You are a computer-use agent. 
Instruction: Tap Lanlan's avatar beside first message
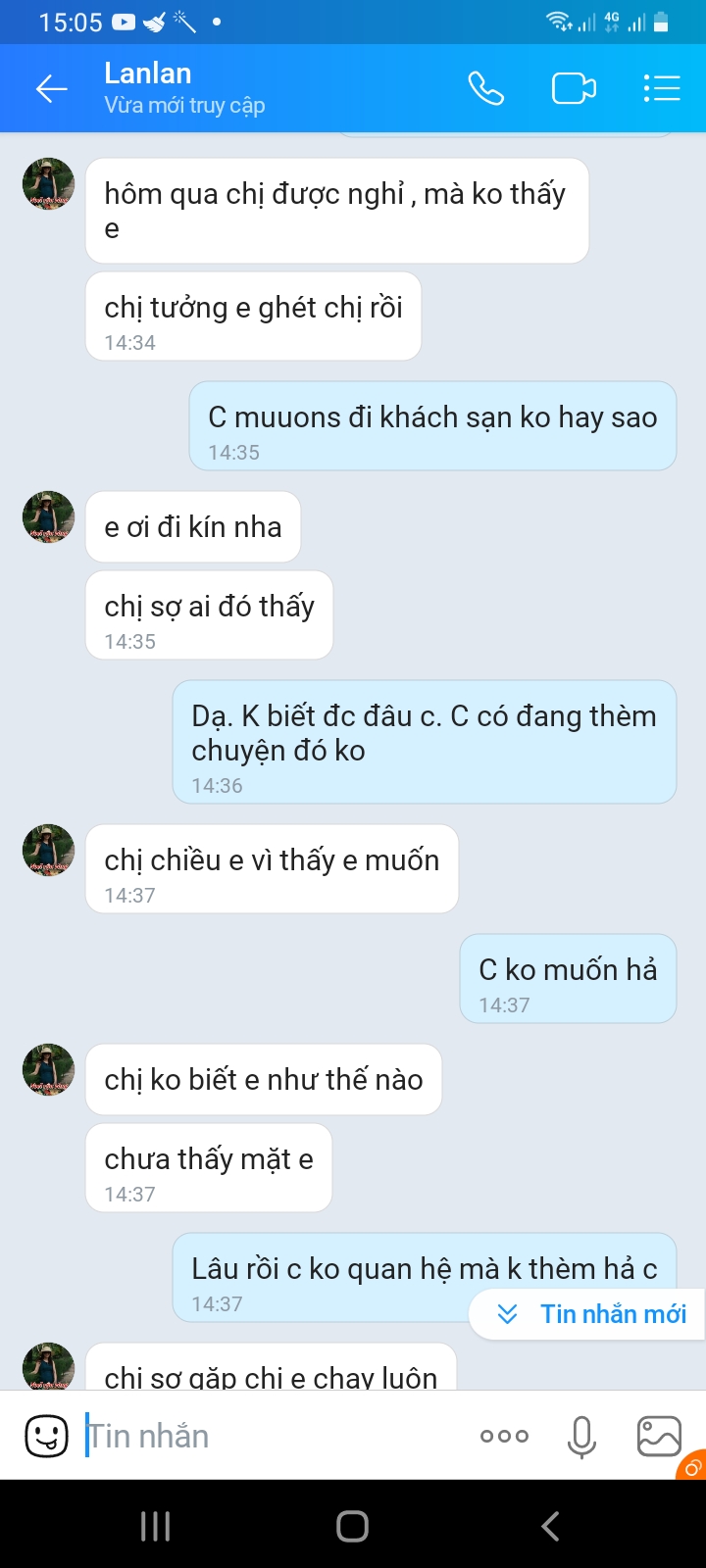tap(48, 184)
